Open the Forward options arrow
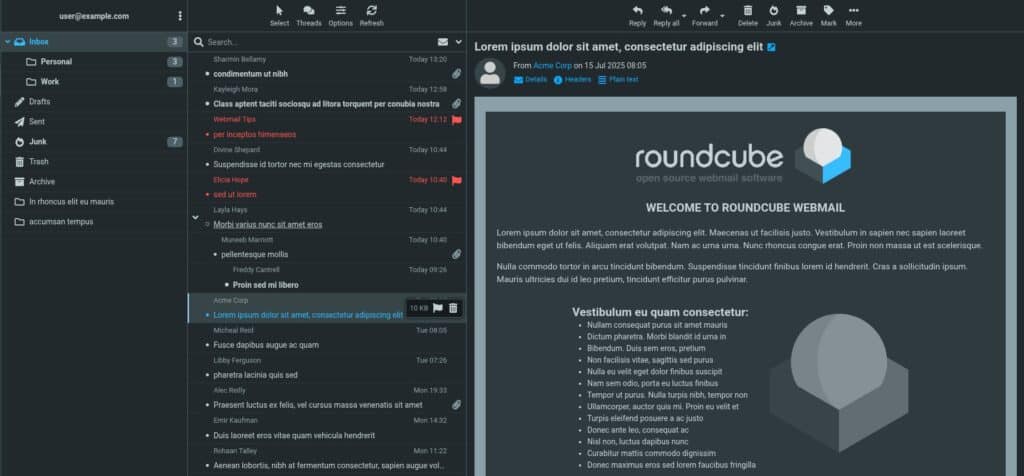 click(722, 16)
